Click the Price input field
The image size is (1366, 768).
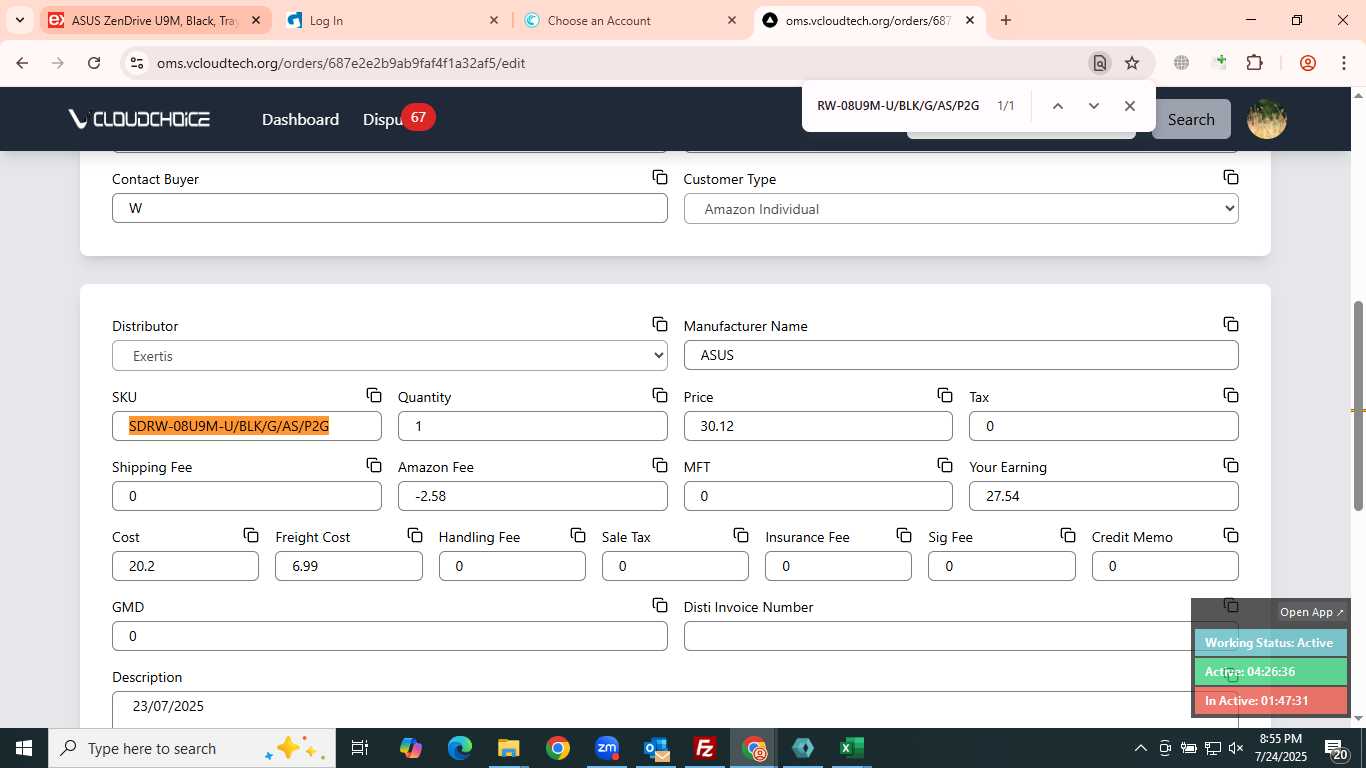coord(818,426)
